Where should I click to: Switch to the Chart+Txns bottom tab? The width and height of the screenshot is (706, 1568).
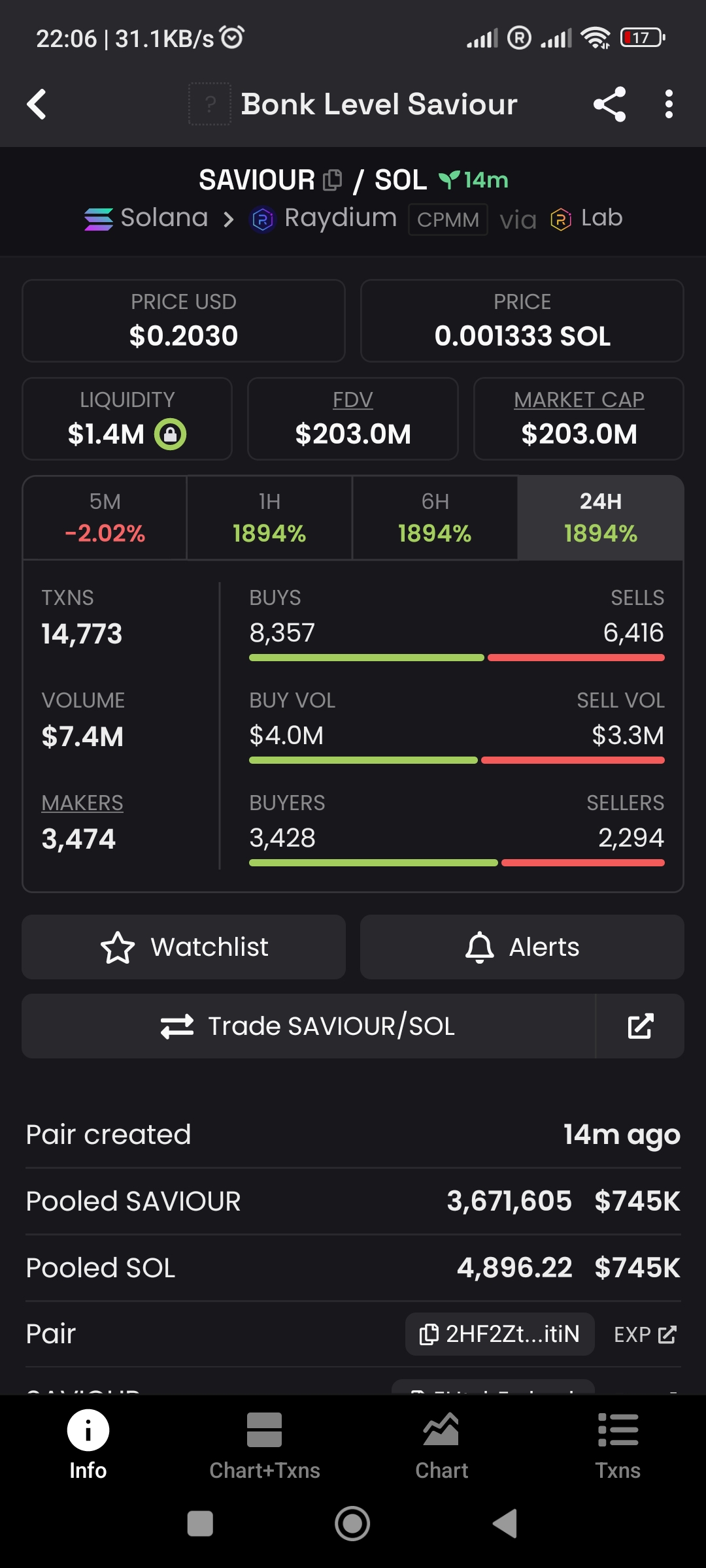point(265,1446)
